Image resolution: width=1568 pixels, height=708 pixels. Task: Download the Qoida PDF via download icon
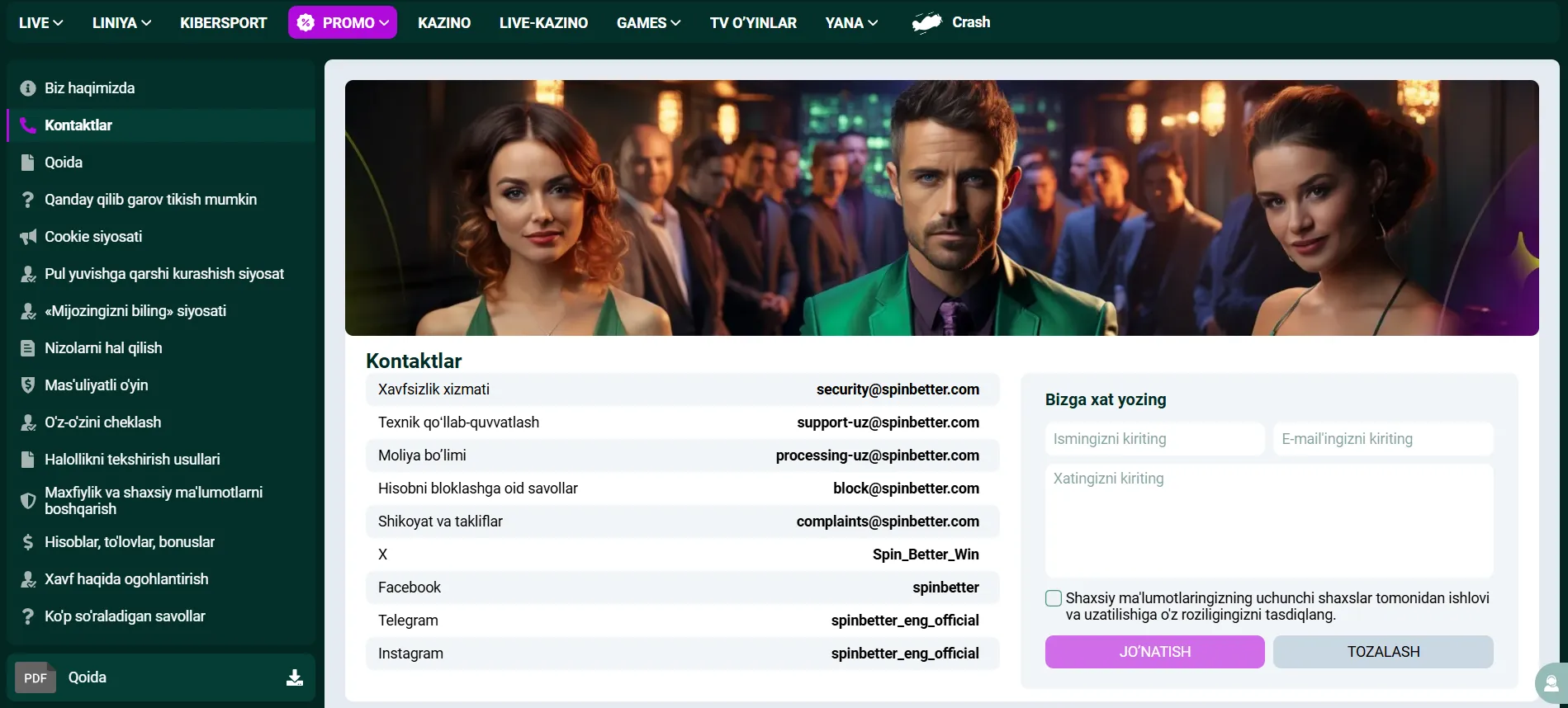(295, 677)
